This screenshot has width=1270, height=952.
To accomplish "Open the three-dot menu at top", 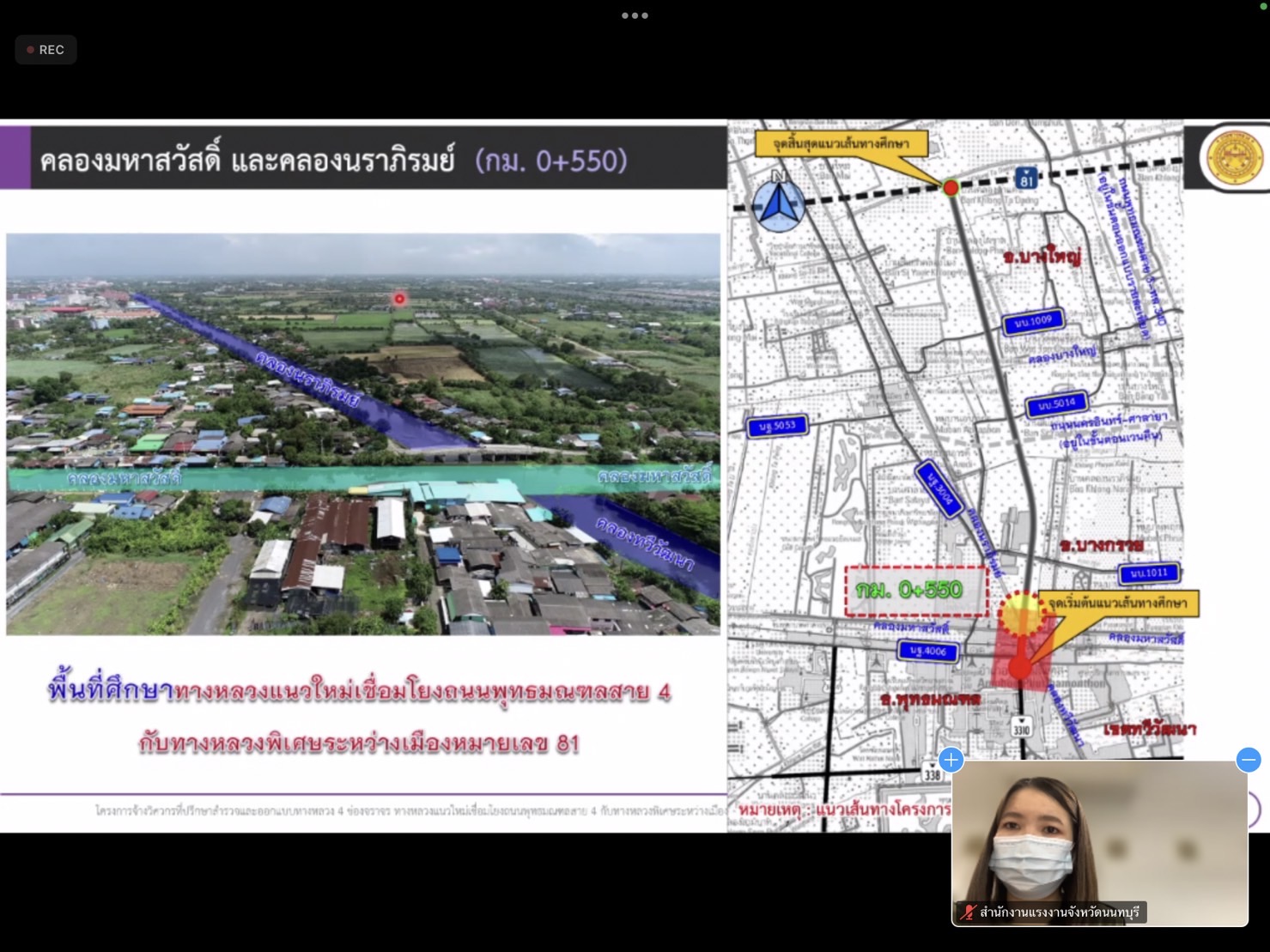I will pyautogui.click(x=635, y=15).
